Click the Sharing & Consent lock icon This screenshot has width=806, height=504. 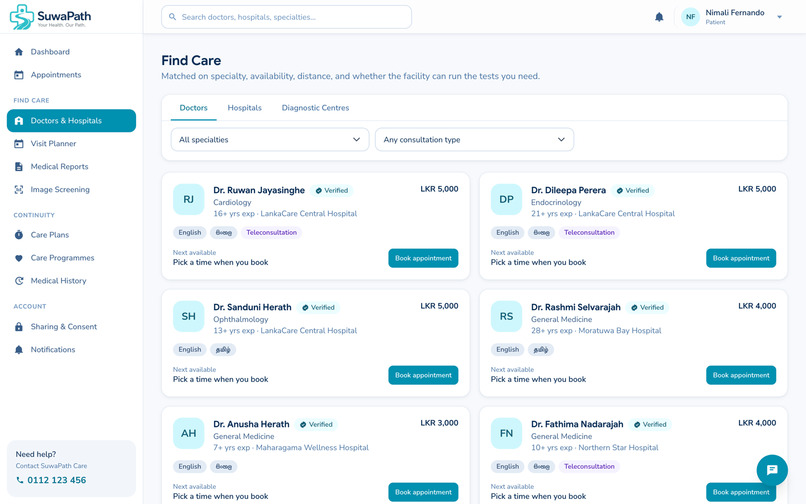[19, 327]
